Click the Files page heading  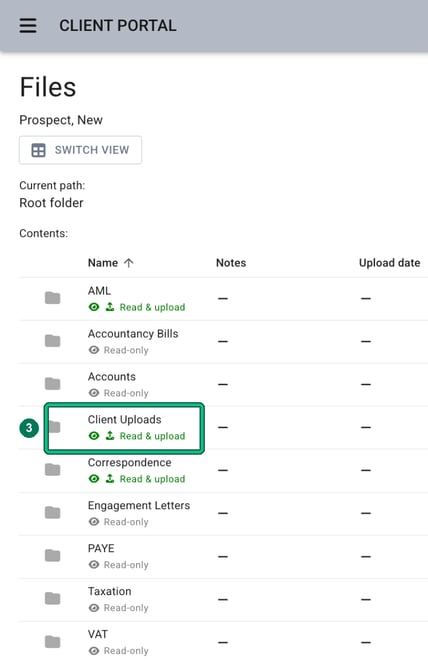click(x=48, y=87)
